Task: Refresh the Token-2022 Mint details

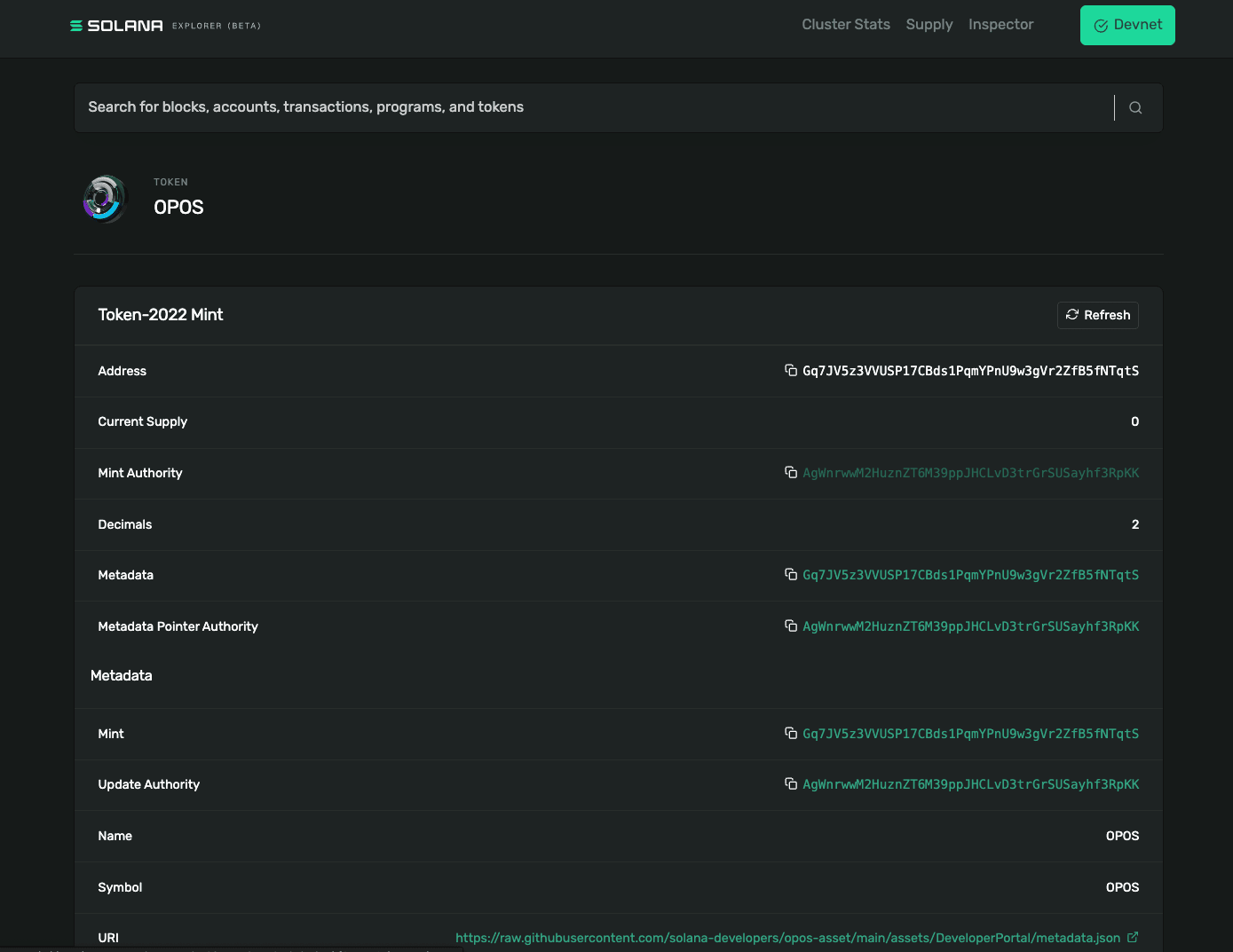Action: click(1097, 315)
